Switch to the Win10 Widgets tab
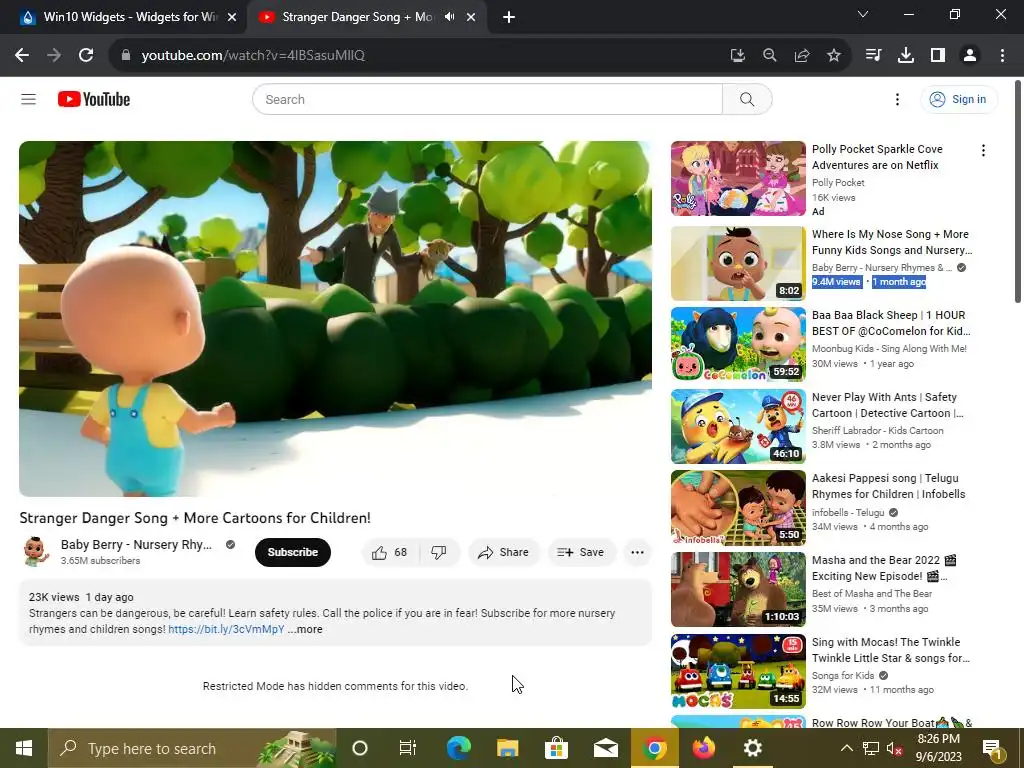The height and width of the screenshot is (768, 1024). pyautogui.click(x=123, y=17)
